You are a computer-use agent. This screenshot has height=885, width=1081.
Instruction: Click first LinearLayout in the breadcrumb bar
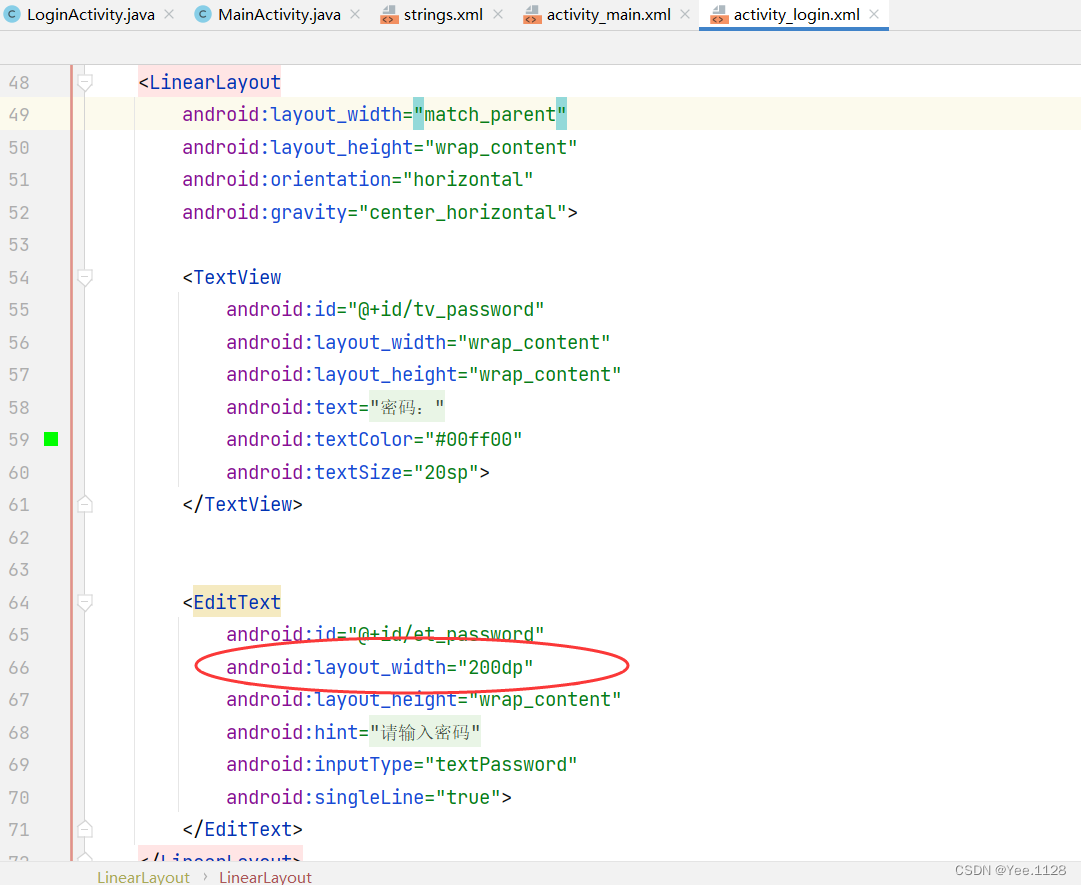coord(143,877)
